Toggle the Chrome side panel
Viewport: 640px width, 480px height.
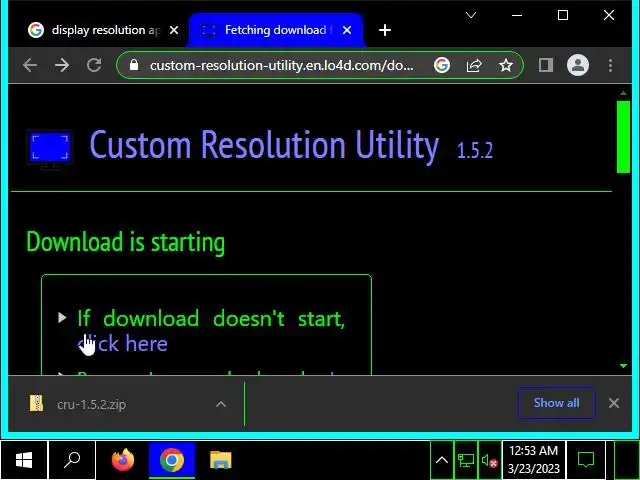[x=546, y=65]
